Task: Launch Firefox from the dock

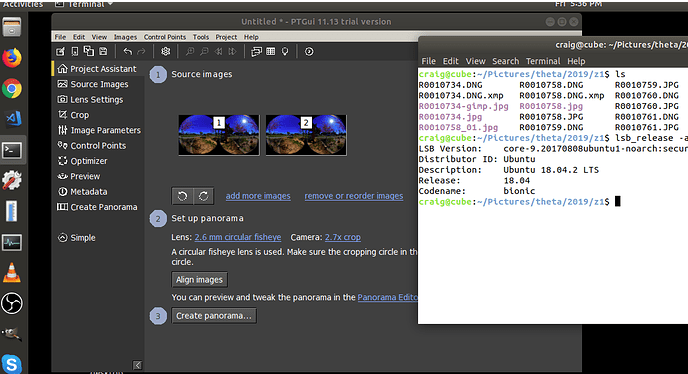Action: coord(12,58)
